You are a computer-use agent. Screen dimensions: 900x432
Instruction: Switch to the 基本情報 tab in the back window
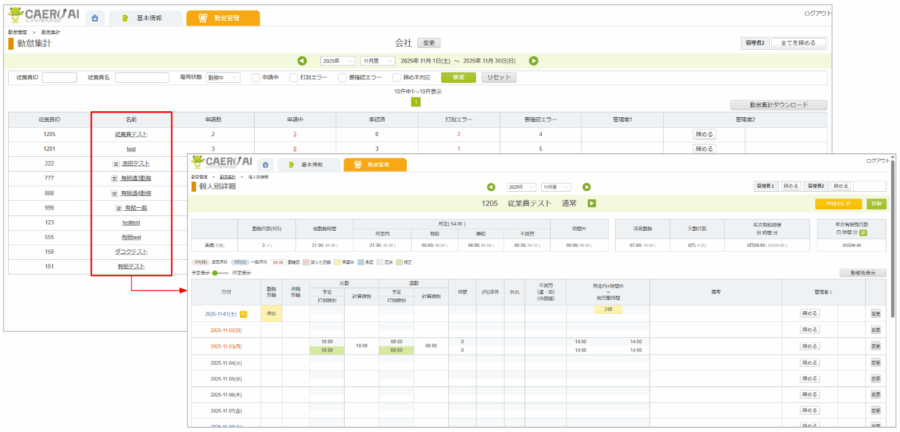click(x=144, y=18)
